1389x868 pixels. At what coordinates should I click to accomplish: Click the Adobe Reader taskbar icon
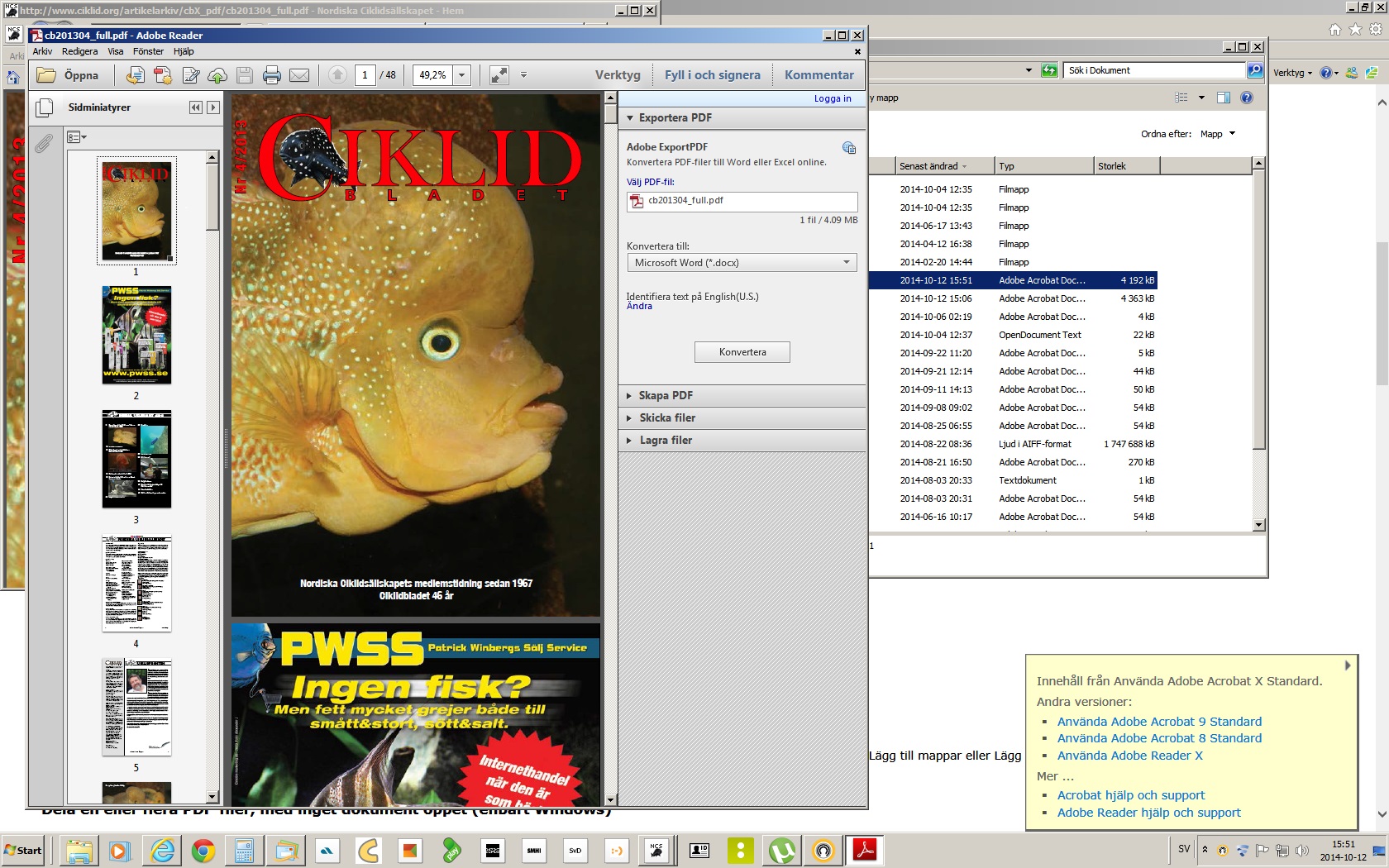click(865, 850)
